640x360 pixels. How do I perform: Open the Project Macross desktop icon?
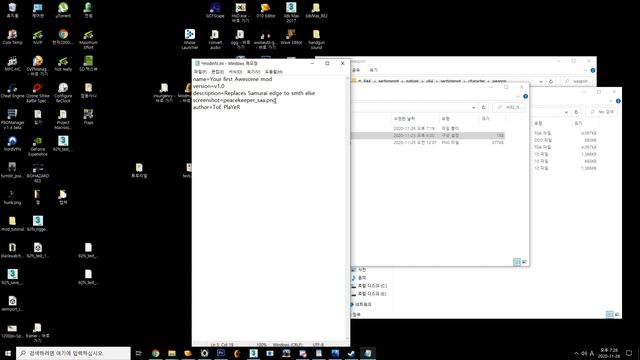pos(63,120)
